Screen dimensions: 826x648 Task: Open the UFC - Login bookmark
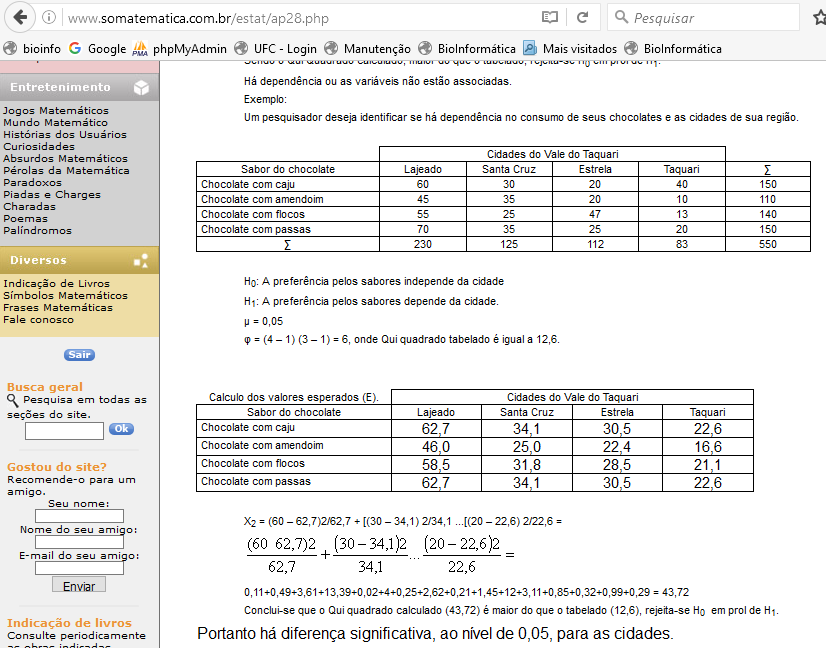276,48
